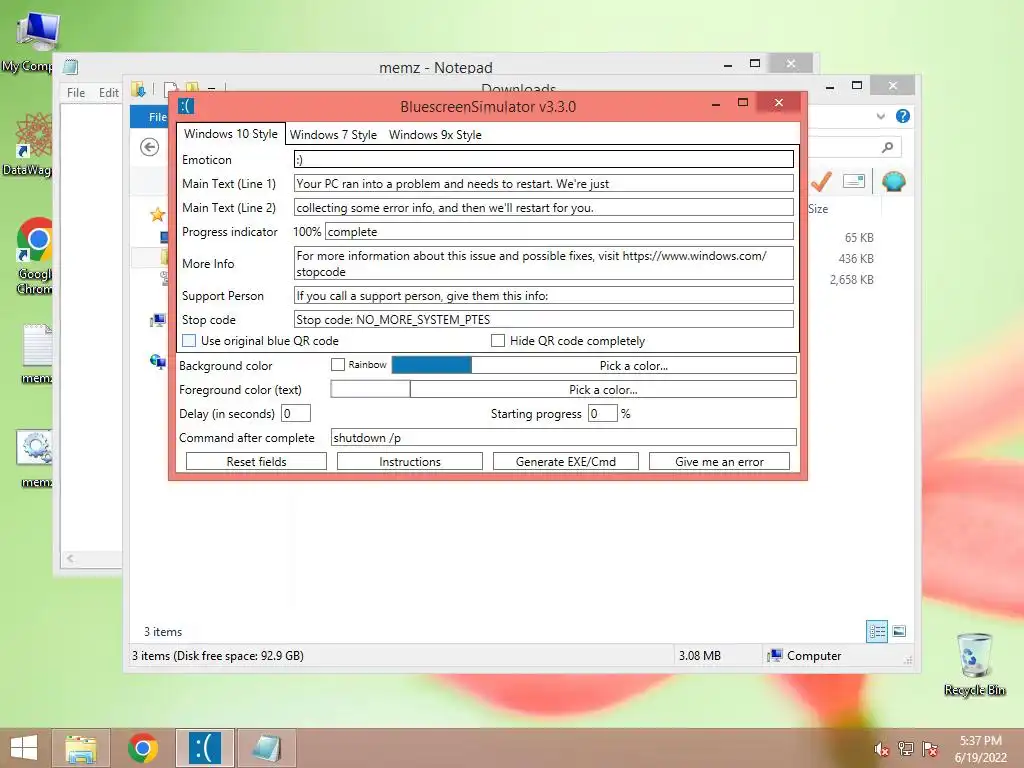Image resolution: width=1024 pixels, height=768 pixels.
Task: Enable Use original blue QR code
Action: 189,340
